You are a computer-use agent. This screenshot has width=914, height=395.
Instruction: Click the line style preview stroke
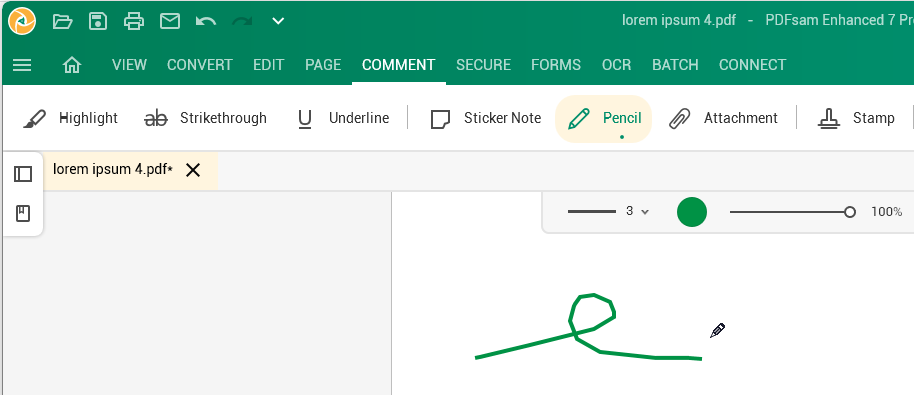coord(592,211)
